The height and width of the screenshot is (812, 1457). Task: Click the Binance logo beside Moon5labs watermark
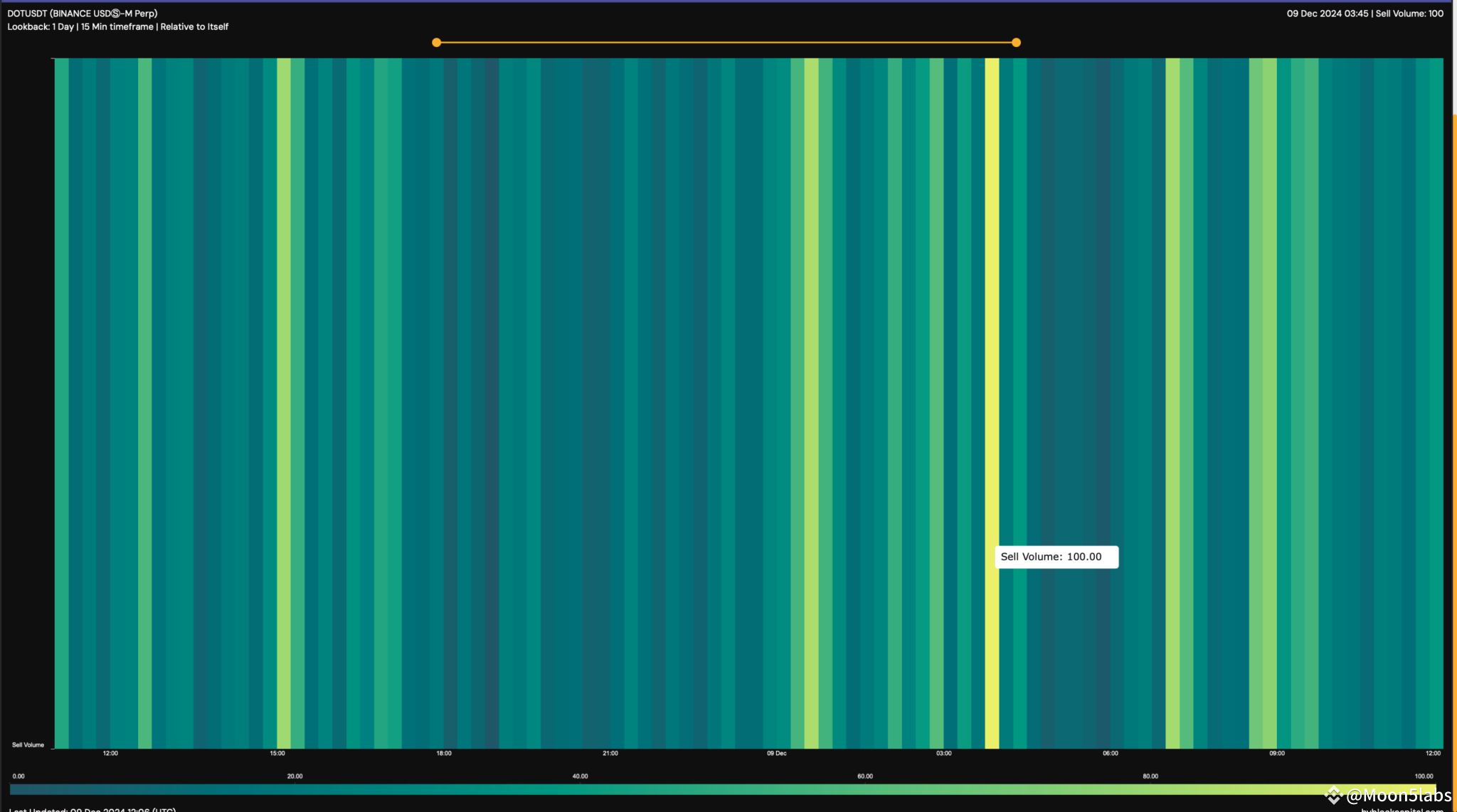tap(1334, 795)
